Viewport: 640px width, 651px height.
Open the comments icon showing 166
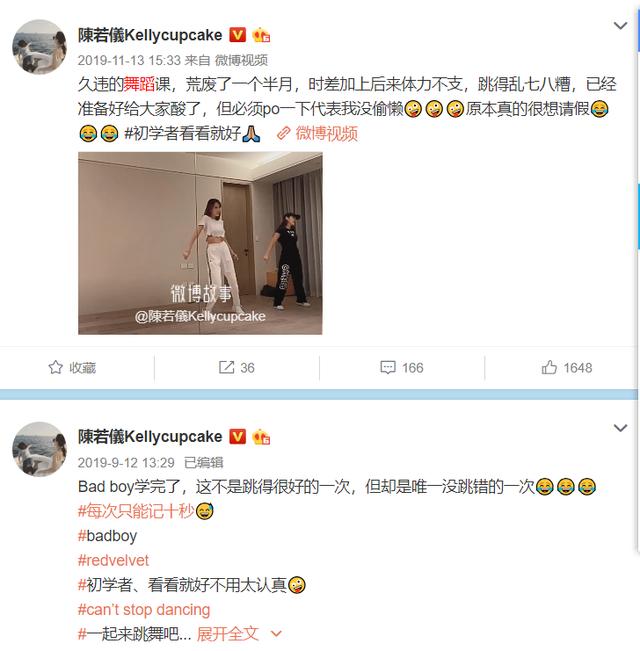[x=388, y=367]
